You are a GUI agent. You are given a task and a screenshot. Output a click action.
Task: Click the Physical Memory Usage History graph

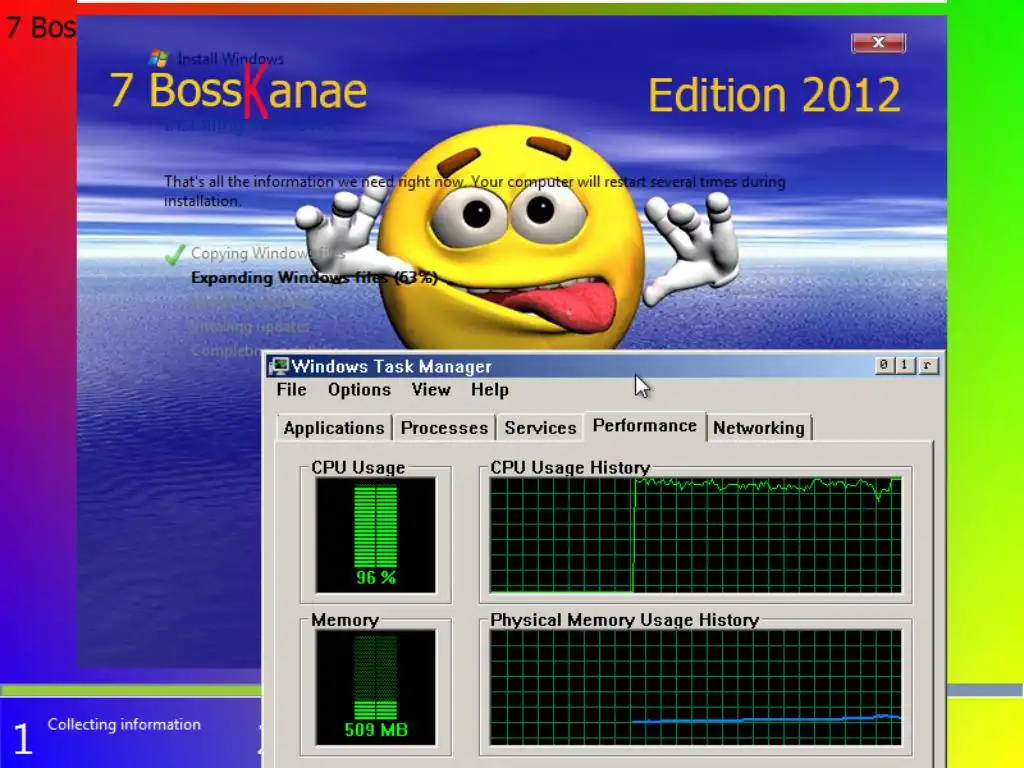(696, 687)
